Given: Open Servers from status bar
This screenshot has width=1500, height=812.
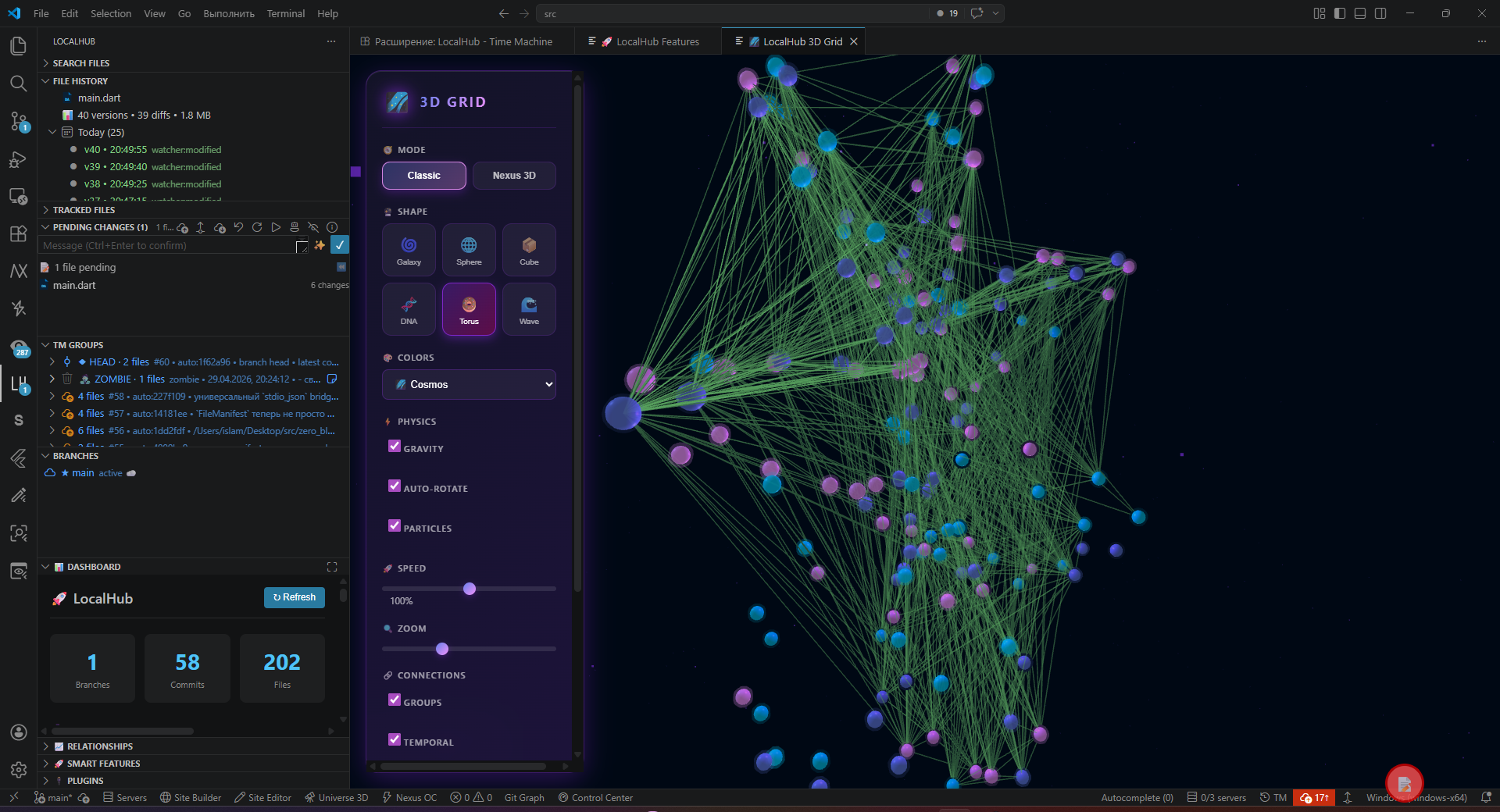Looking at the screenshot, I should (x=125, y=798).
